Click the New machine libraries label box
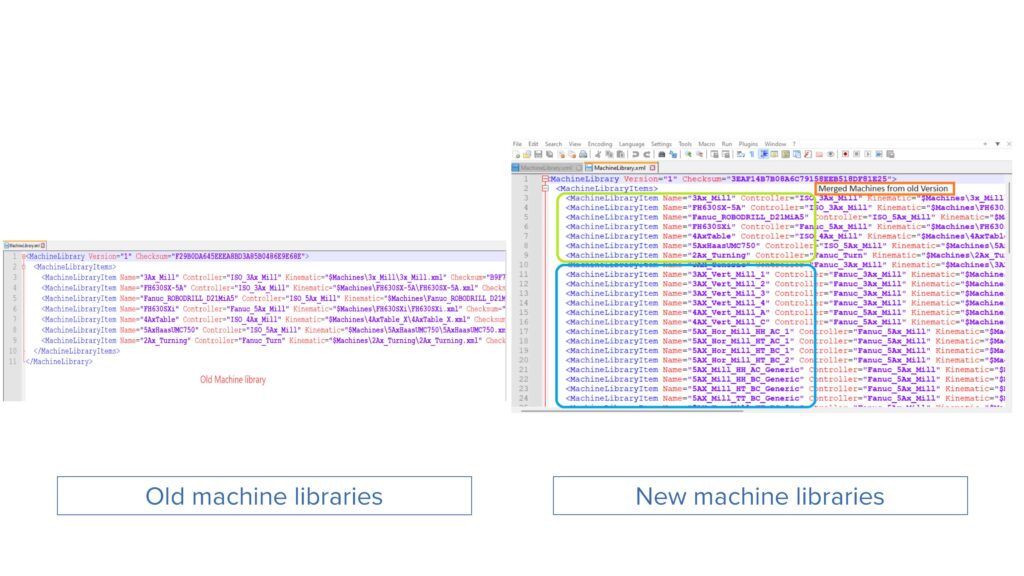 (760, 496)
